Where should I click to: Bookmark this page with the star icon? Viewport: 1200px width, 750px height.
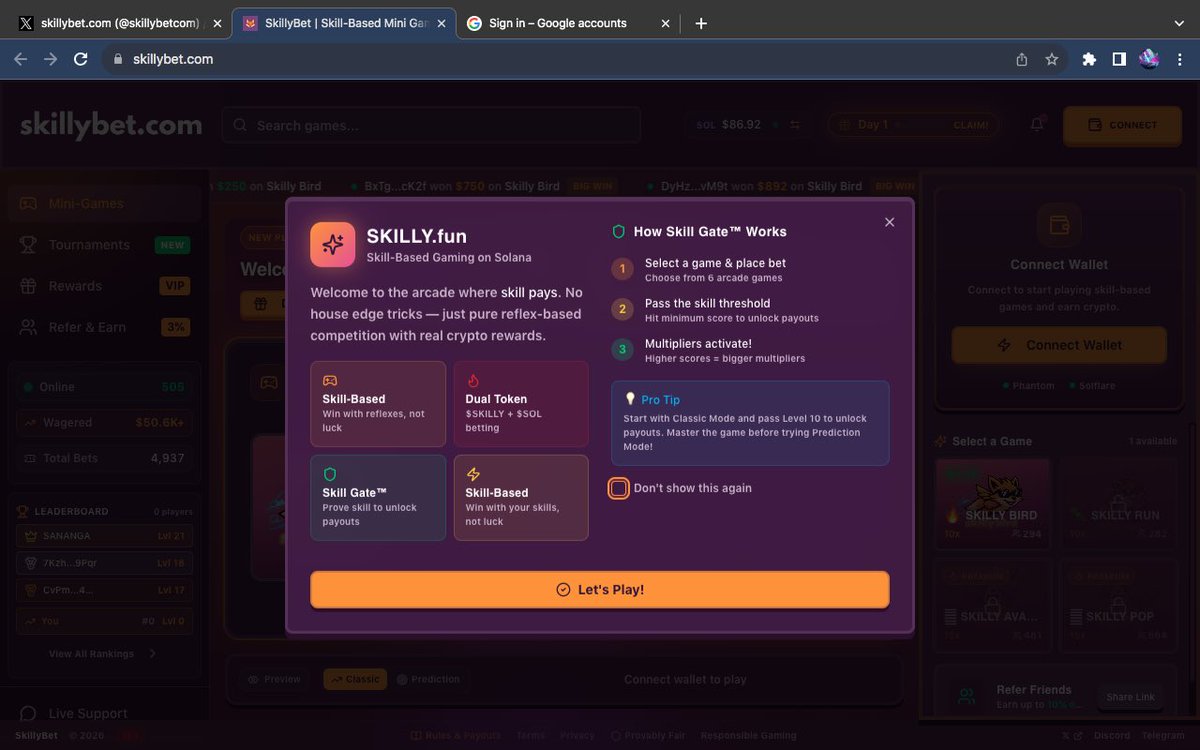pyautogui.click(x=1051, y=59)
